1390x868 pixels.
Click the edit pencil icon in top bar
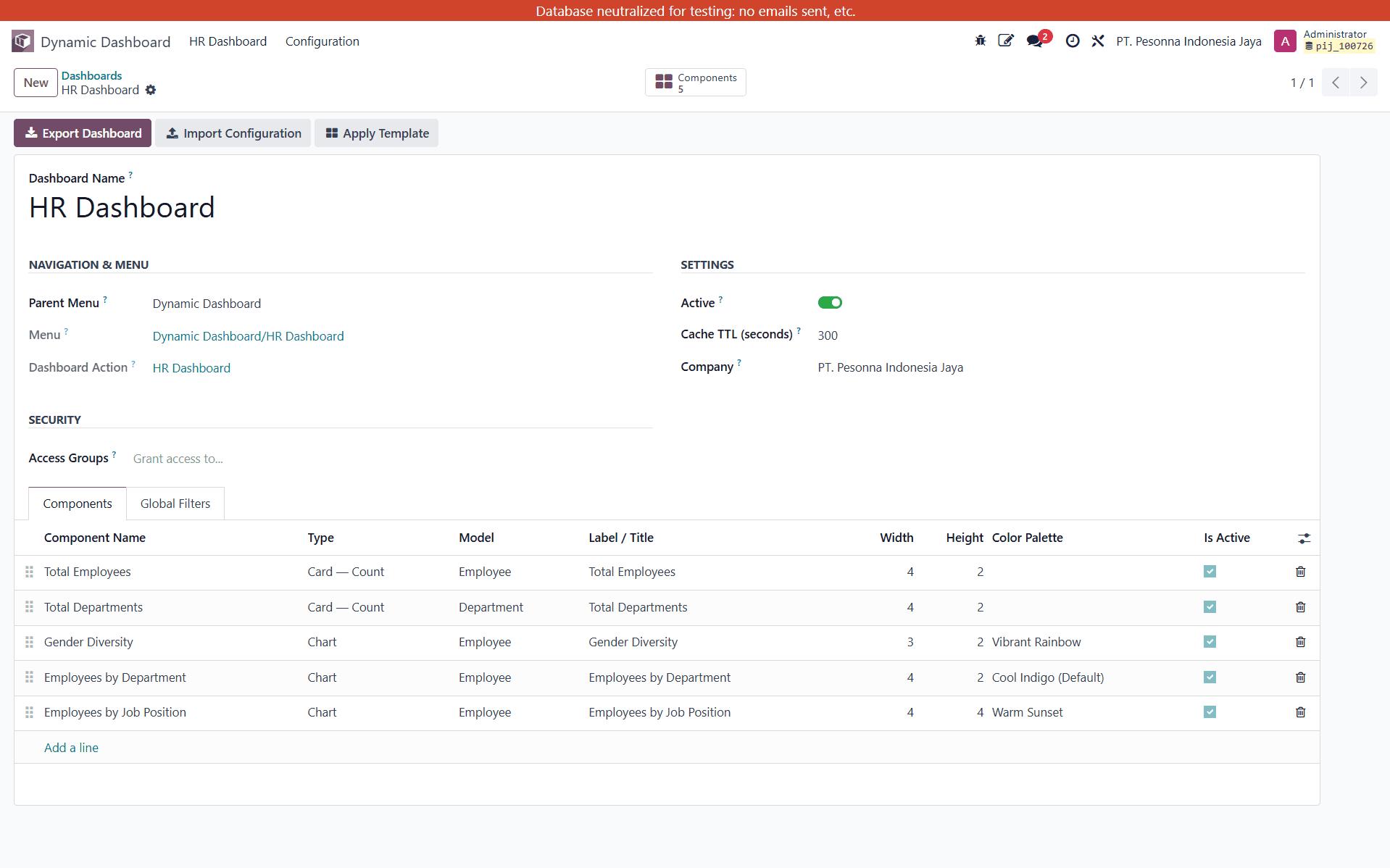pos(1006,41)
